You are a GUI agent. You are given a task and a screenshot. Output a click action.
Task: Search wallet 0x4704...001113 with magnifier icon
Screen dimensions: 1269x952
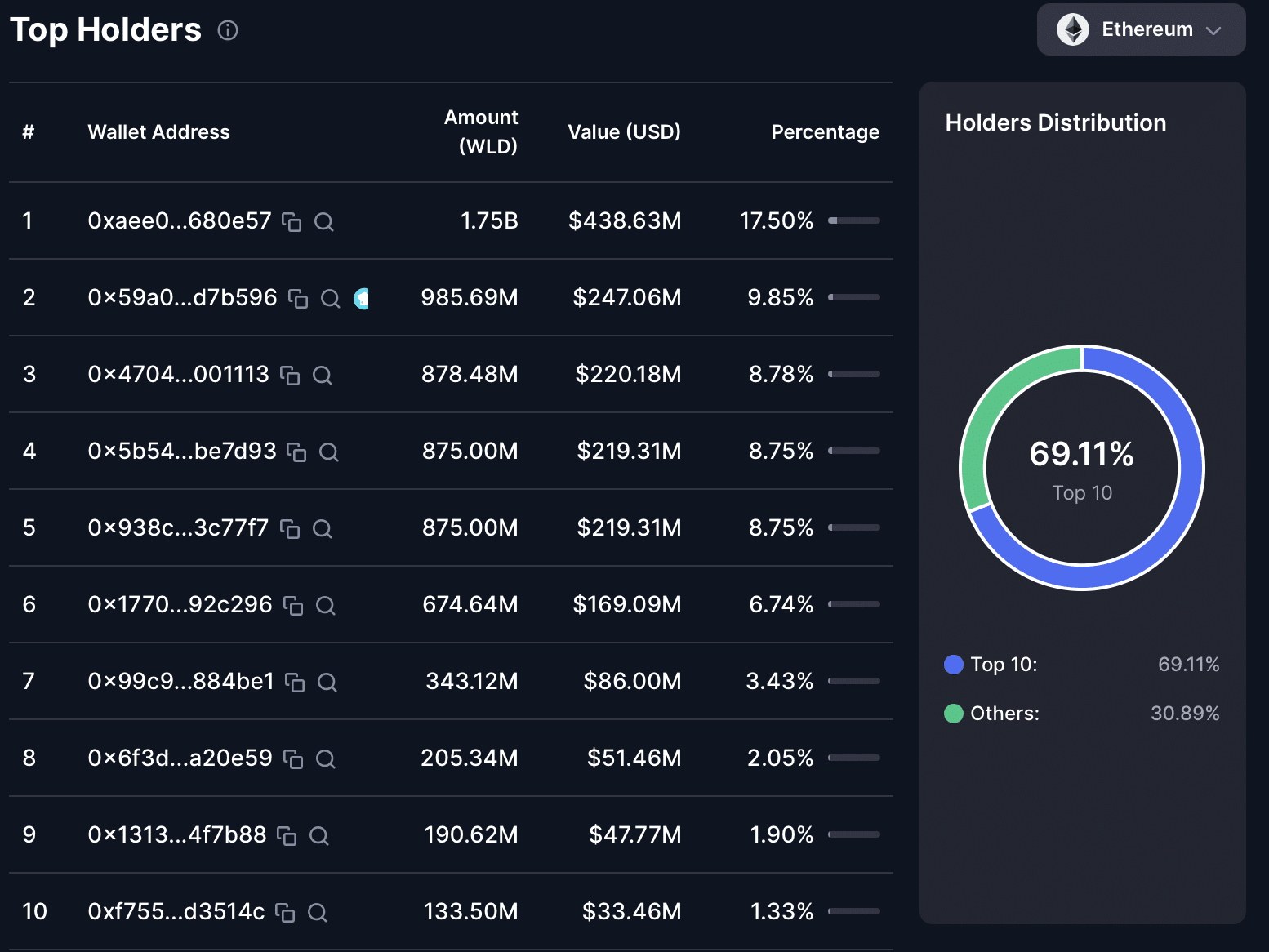(x=322, y=376)
